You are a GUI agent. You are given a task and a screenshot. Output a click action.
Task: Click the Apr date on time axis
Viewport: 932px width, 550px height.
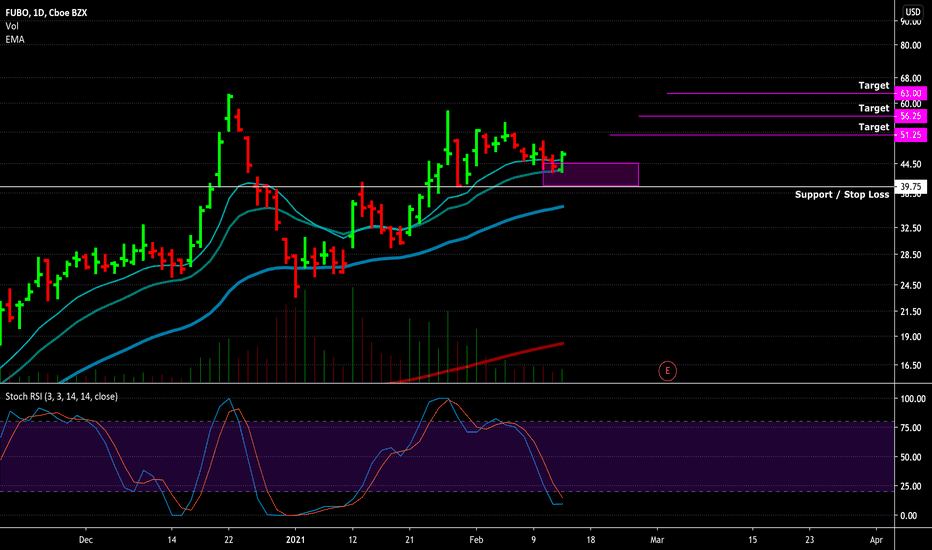point(876,540)
